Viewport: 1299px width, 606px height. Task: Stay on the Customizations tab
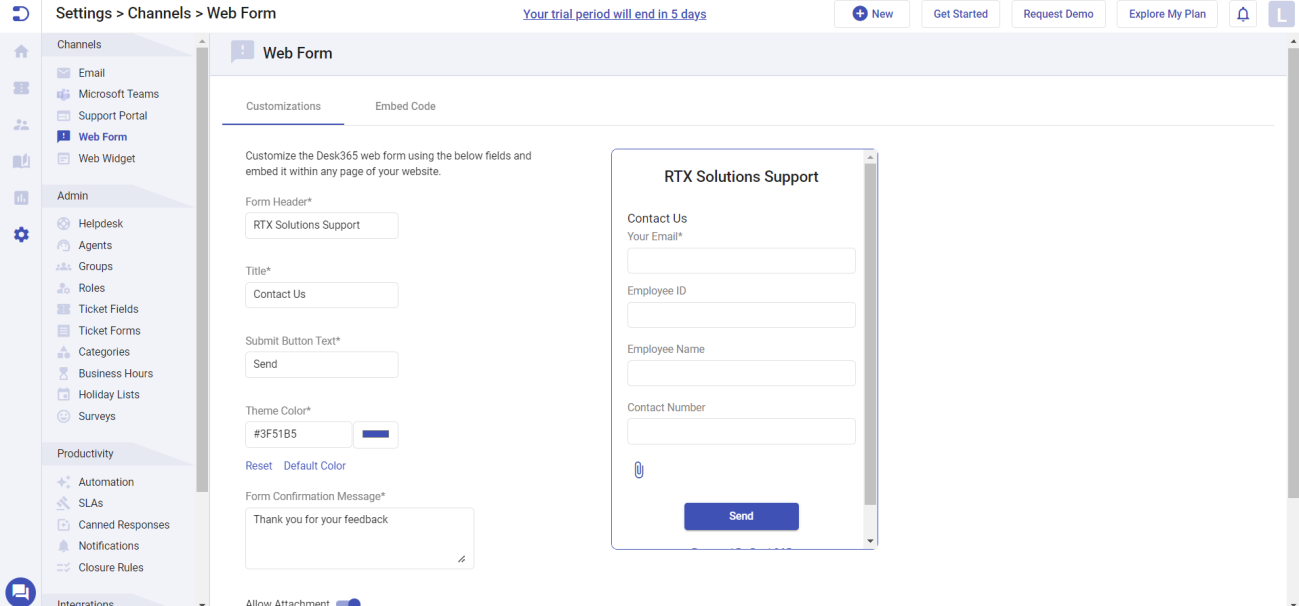[283, 106]
